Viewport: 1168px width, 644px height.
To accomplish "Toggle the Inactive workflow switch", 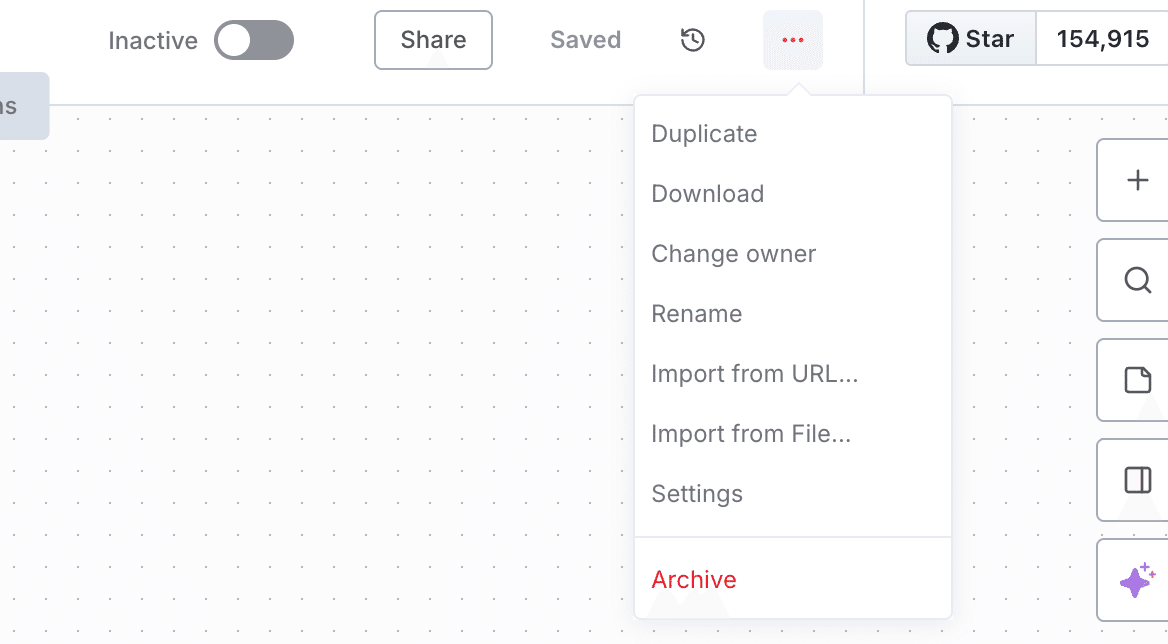I will pos(254,40).
